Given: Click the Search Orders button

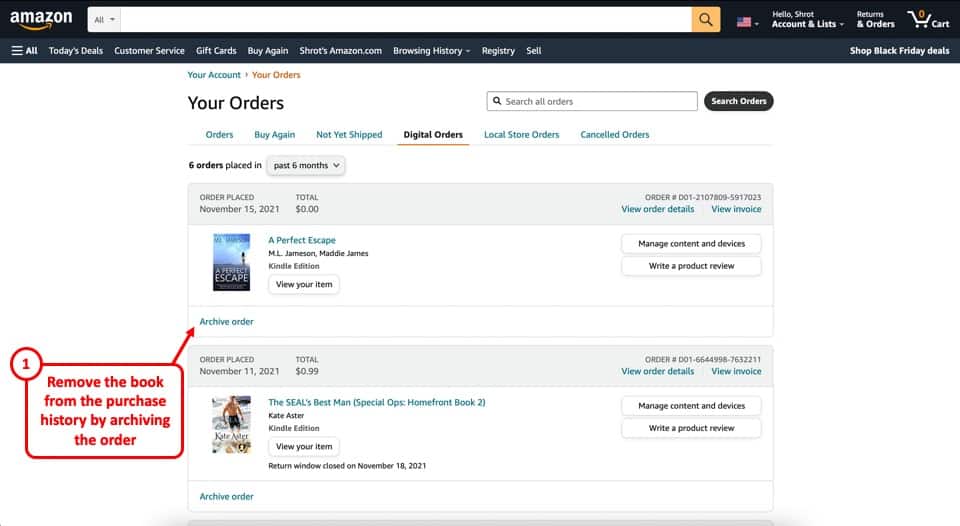Looking at the screenshot, I should point(738,101).
